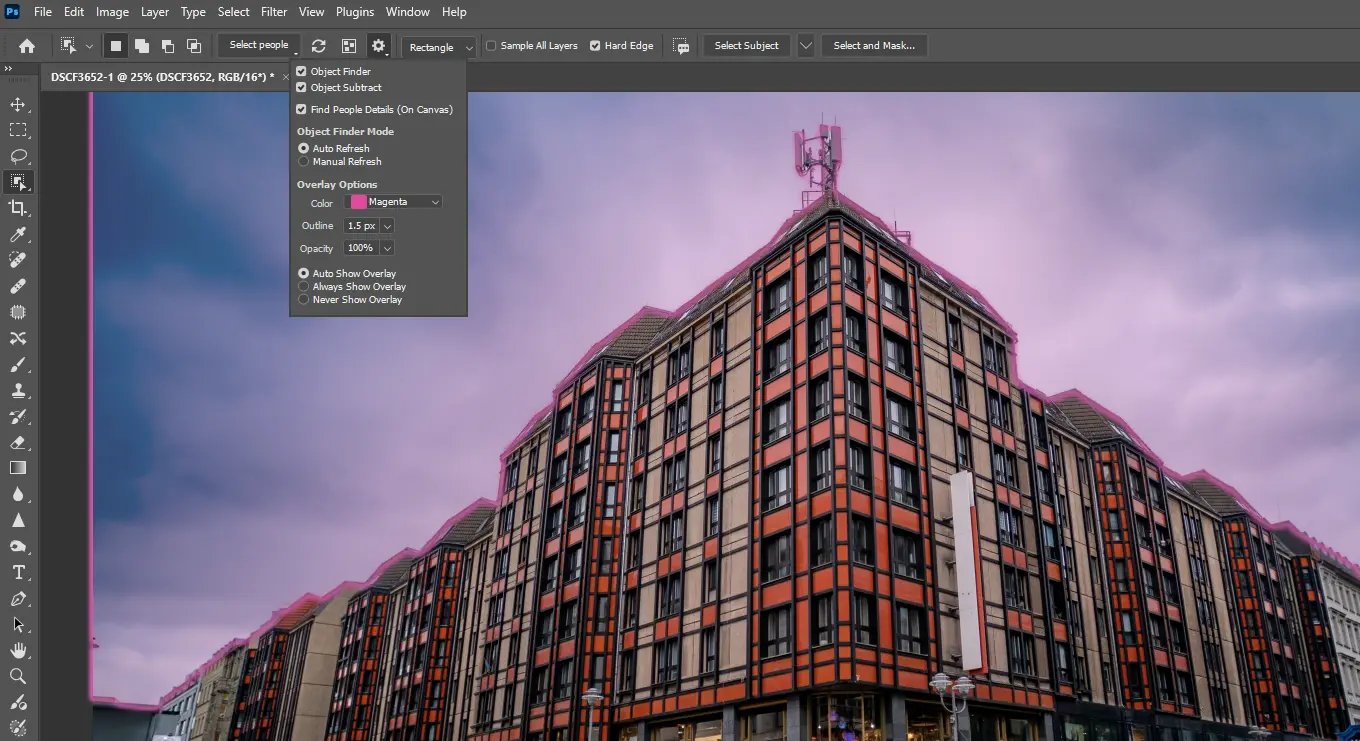This screenshot has width=1360, height=741.
Task: Open the Filter menu
Action: (274, 12)
